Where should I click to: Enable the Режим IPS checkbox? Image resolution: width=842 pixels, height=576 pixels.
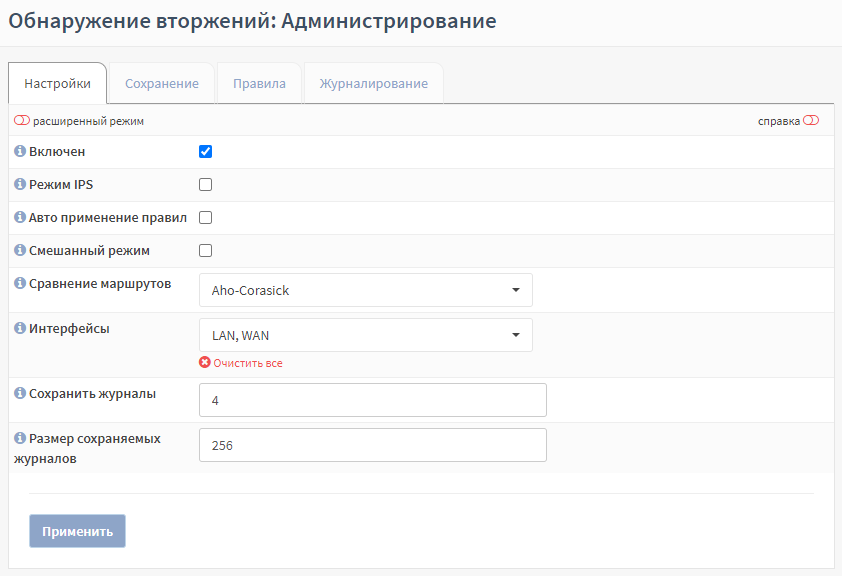click(205, 185)
